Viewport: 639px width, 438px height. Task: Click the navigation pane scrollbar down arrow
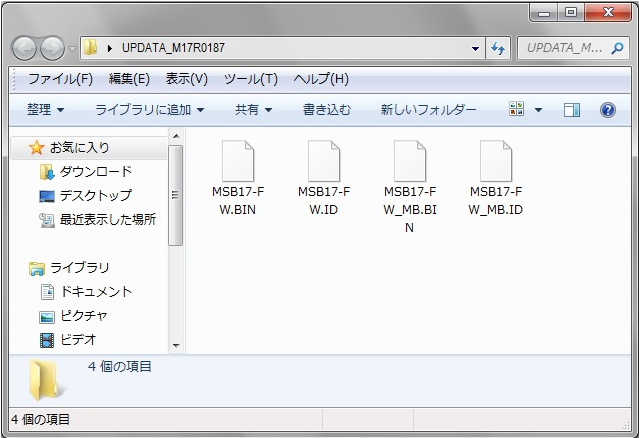(x=177, y=346)
